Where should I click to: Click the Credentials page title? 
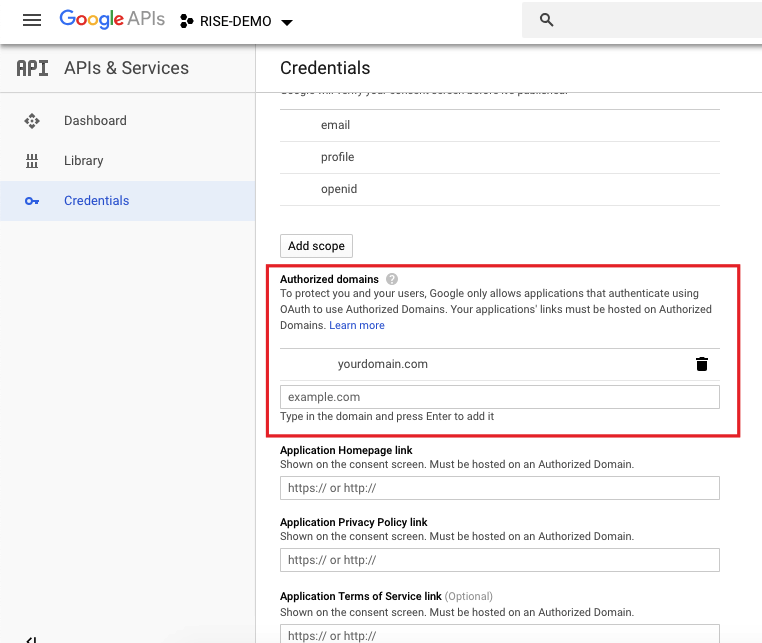click(x=325, y=68)
